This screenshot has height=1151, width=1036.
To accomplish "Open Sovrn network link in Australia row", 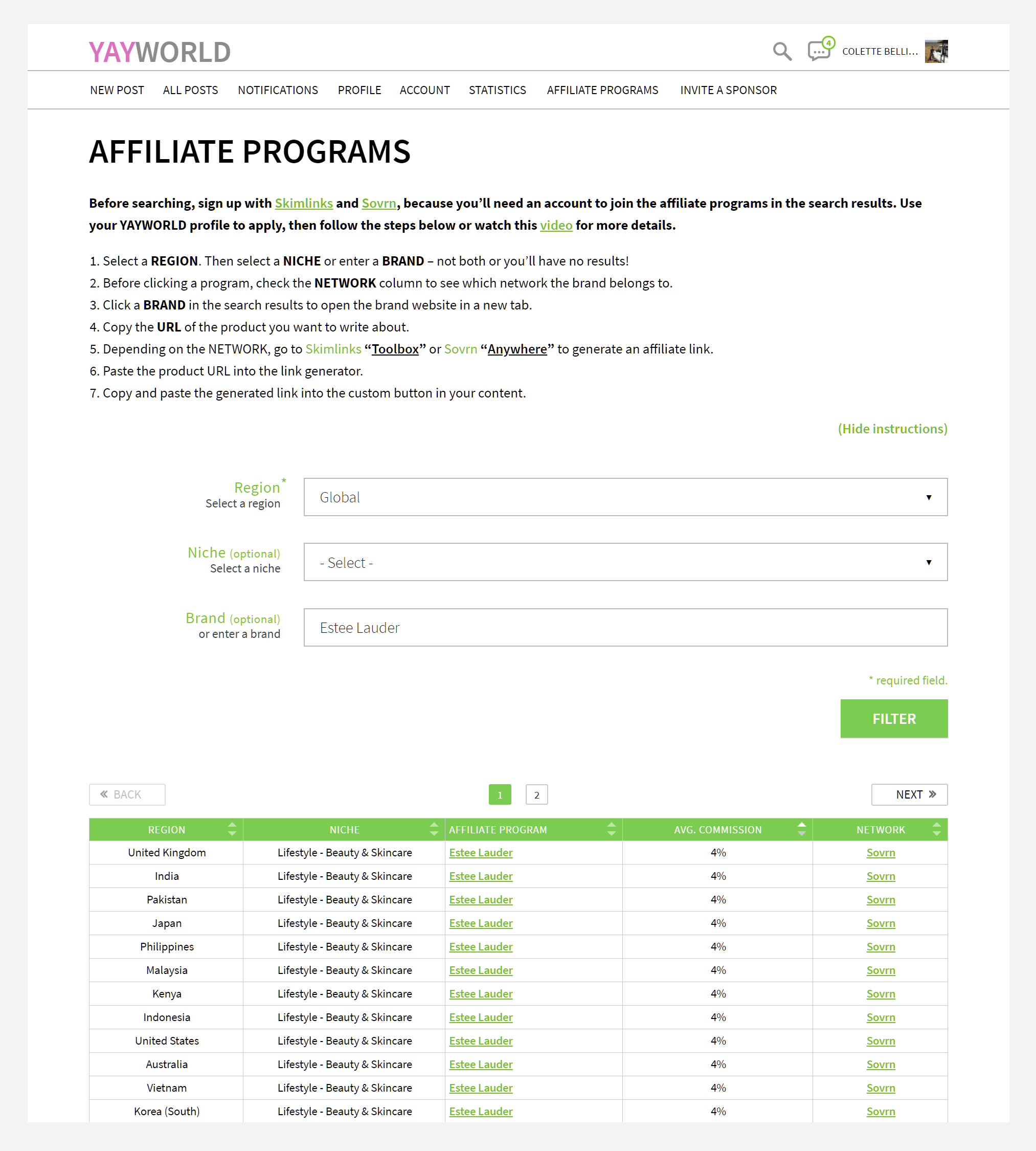I will (x=881, y=1065).
